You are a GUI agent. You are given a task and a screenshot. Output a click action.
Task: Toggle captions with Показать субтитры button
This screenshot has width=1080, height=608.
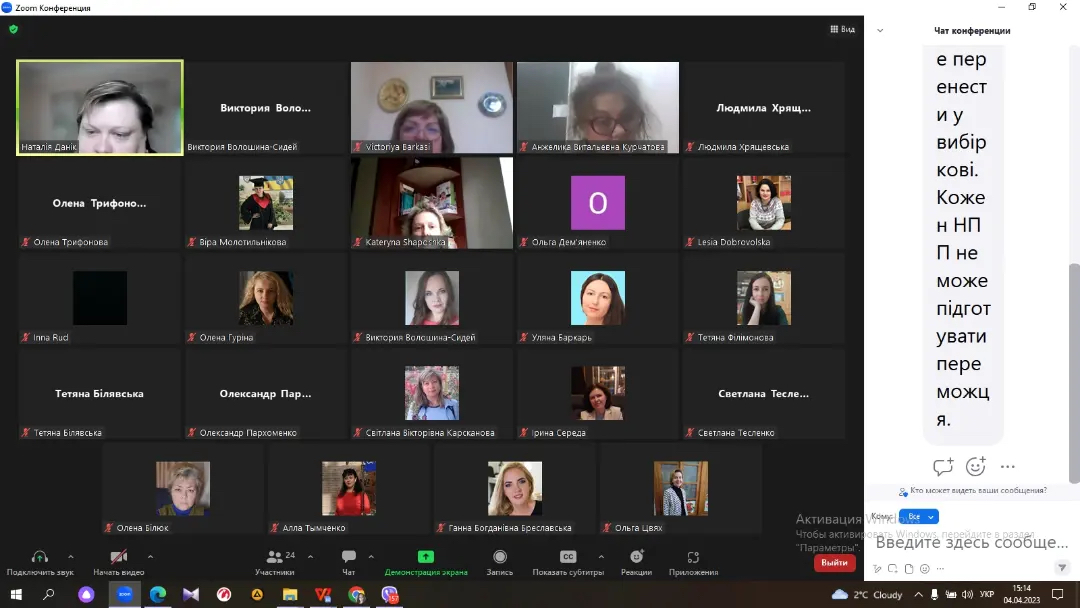(x=567, y=557)
